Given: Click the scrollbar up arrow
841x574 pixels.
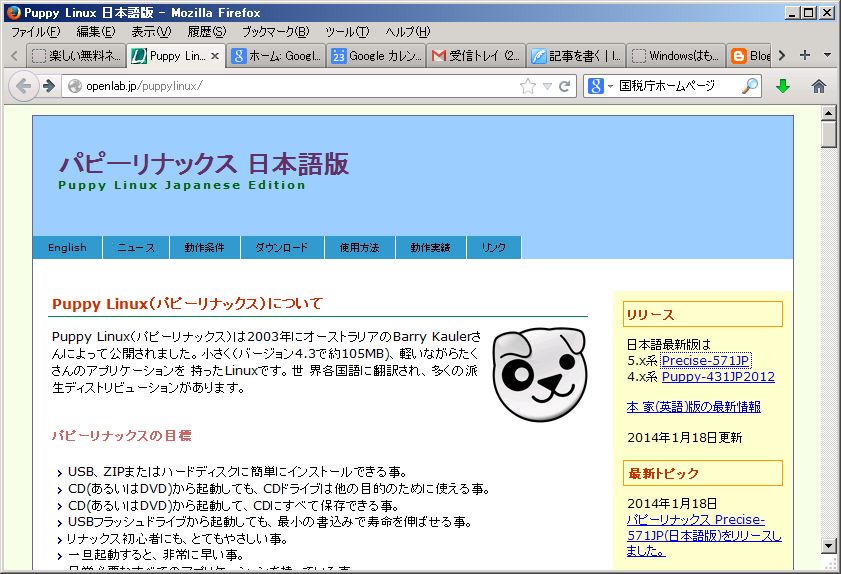Looking at the screenshot, I should 829,113.
